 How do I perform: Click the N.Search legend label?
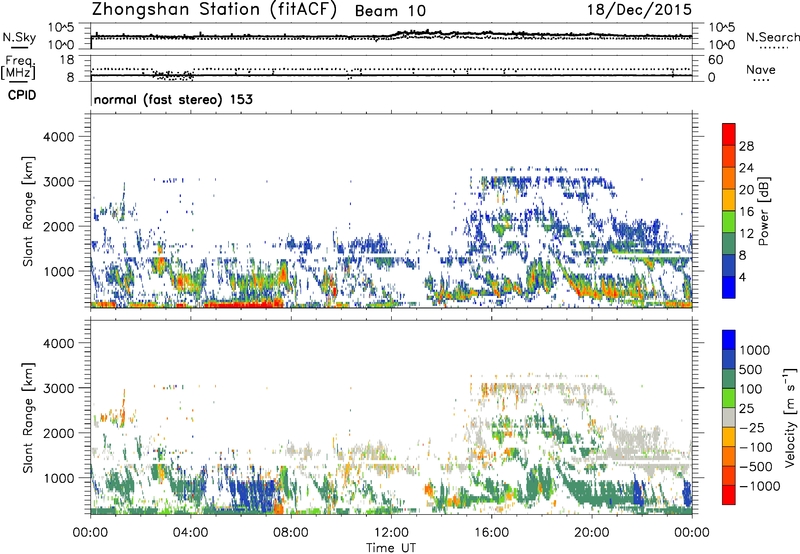click(x=772, y=37)
